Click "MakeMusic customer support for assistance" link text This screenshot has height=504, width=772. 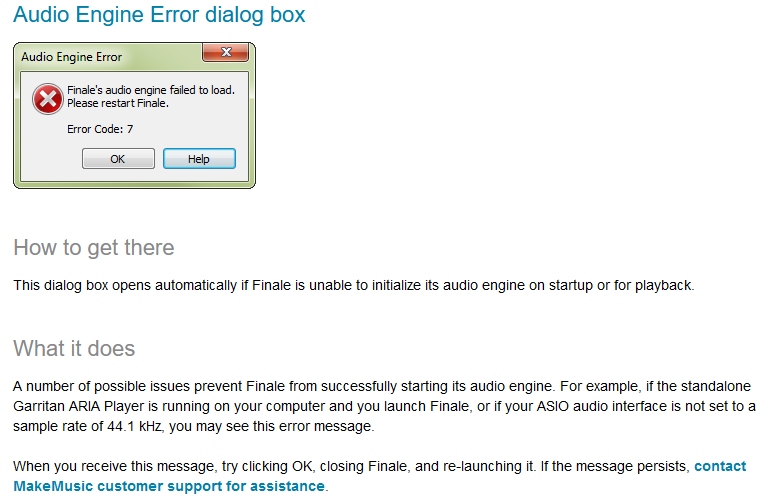(x=169, y=486)
